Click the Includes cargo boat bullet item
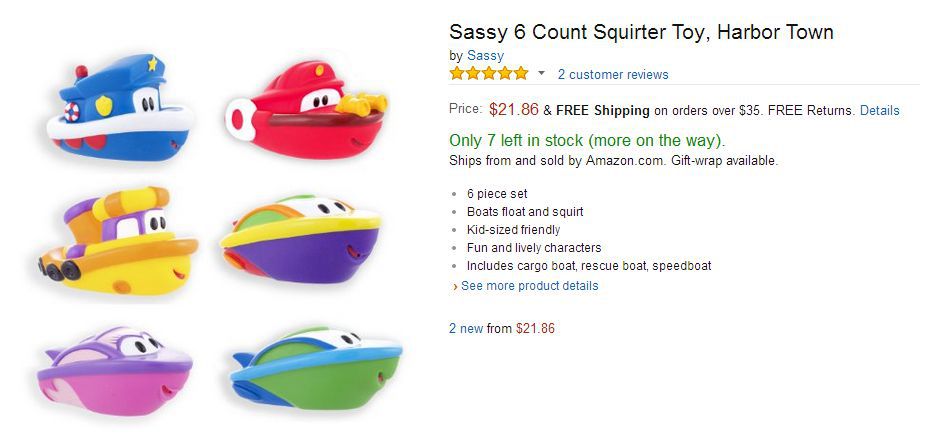 pyautogui.click(x=589, y=266)
